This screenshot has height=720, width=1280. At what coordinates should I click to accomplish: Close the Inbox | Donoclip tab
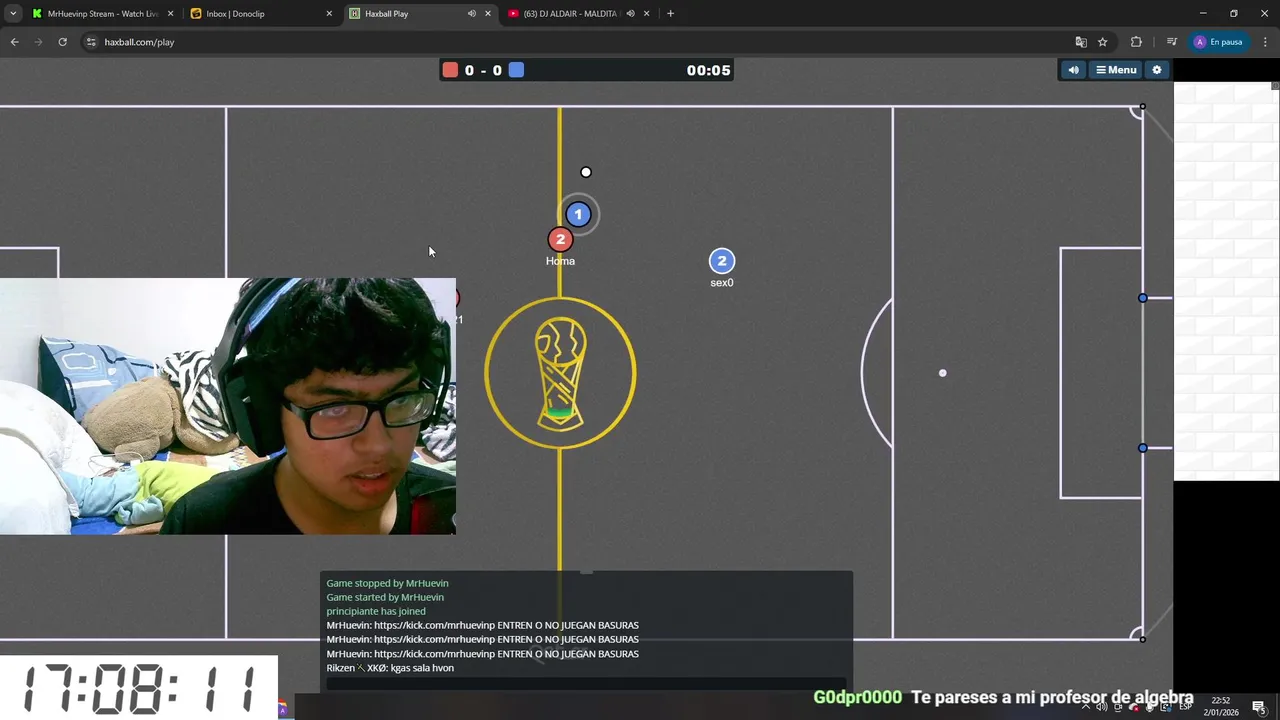pos(329,14)
